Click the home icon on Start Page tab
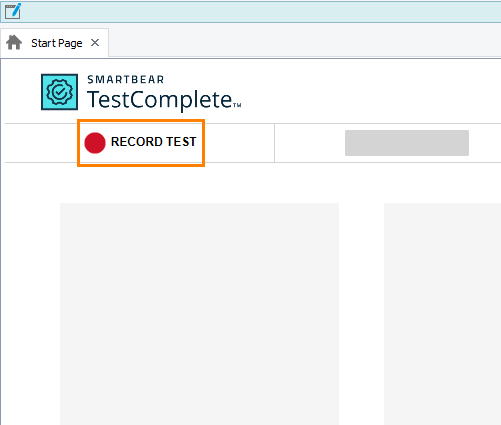This screenshot has width=501, height=425. [14, 43]
